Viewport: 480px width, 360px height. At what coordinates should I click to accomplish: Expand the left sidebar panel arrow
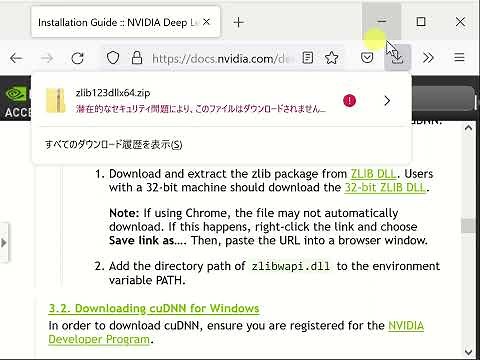point(4,243)
